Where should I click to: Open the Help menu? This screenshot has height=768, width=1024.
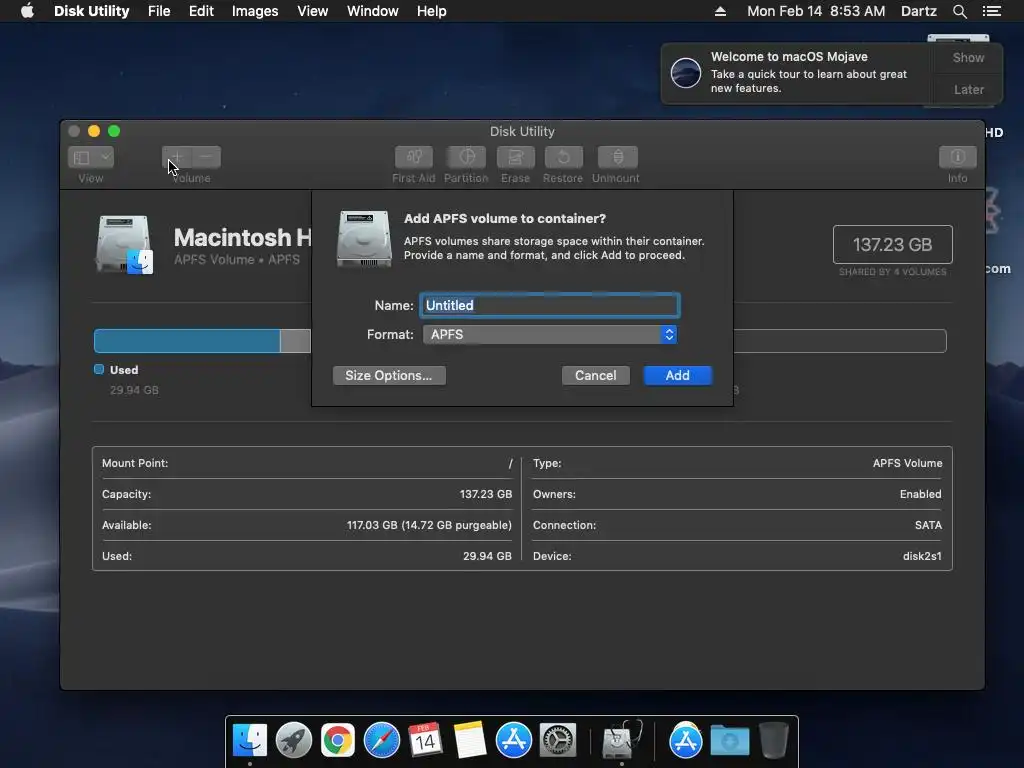(432, 11)
